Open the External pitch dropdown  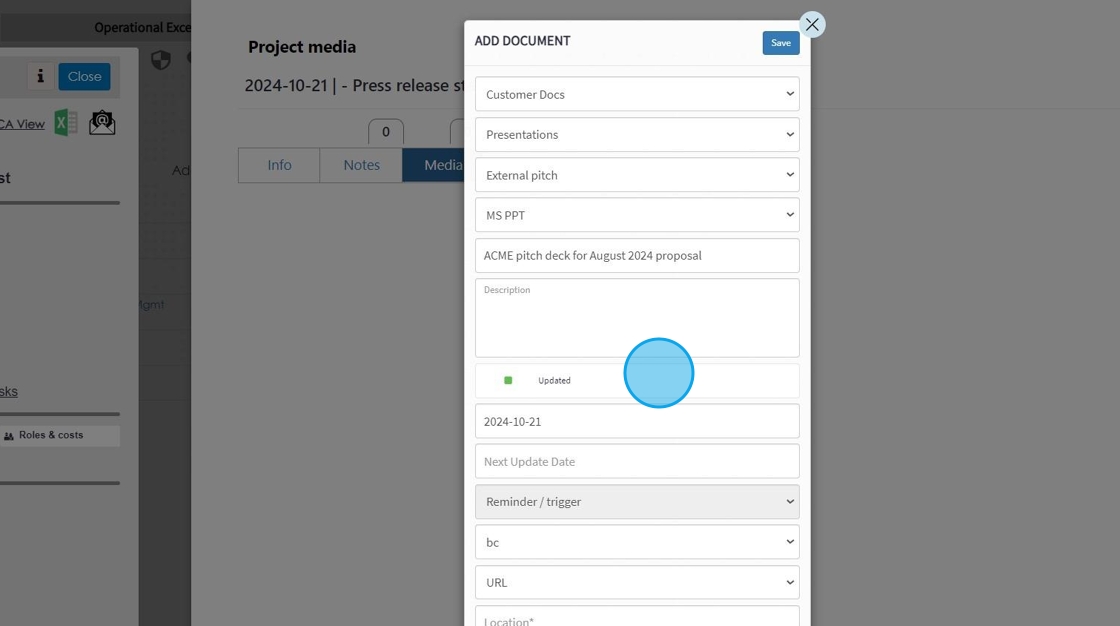click(x=637, y=175)
